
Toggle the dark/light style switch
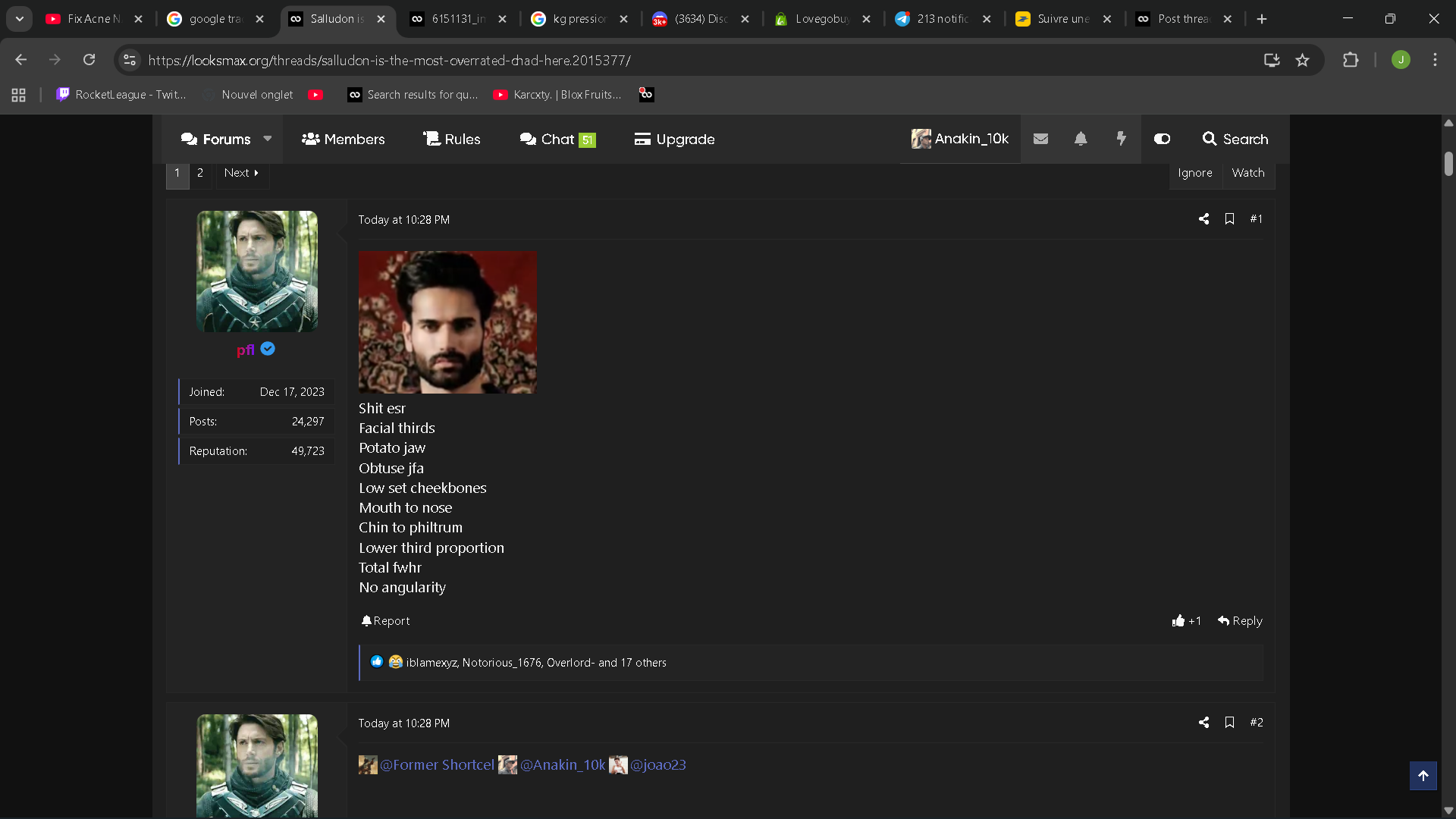coord(1162,139)
